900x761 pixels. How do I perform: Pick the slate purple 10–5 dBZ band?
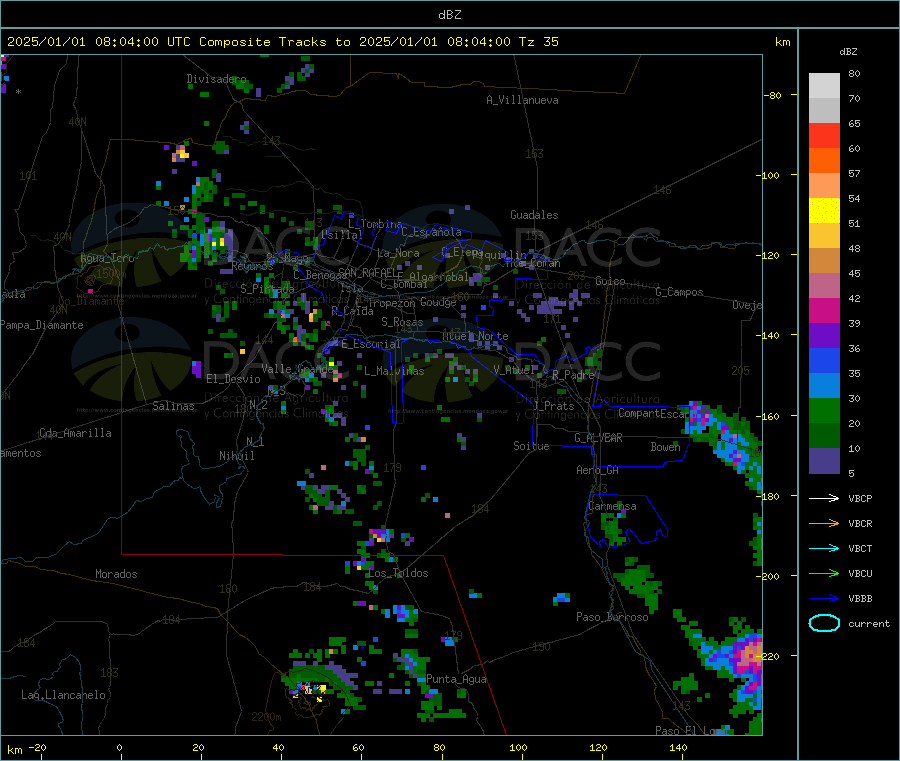[824, 461]
